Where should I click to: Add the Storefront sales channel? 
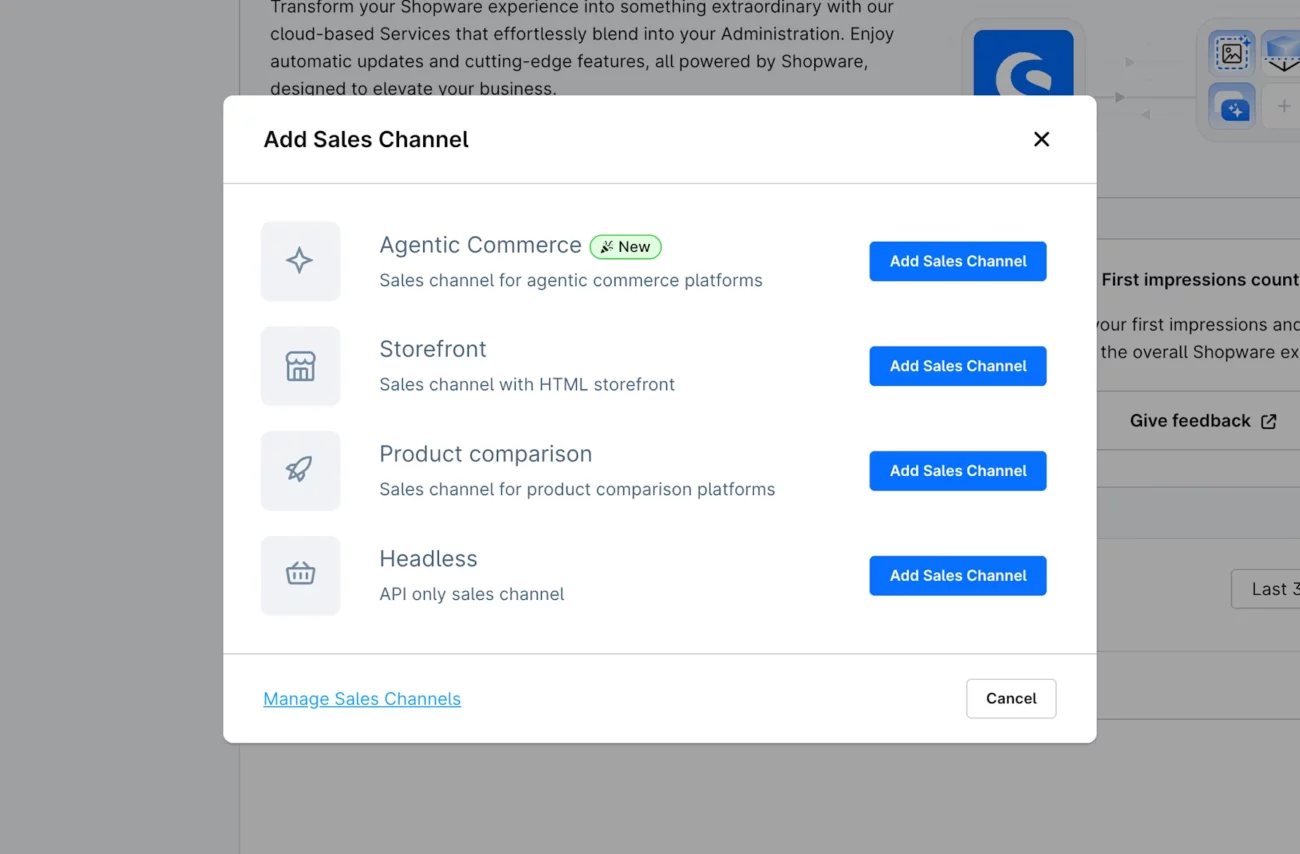[x=958, y=366]
